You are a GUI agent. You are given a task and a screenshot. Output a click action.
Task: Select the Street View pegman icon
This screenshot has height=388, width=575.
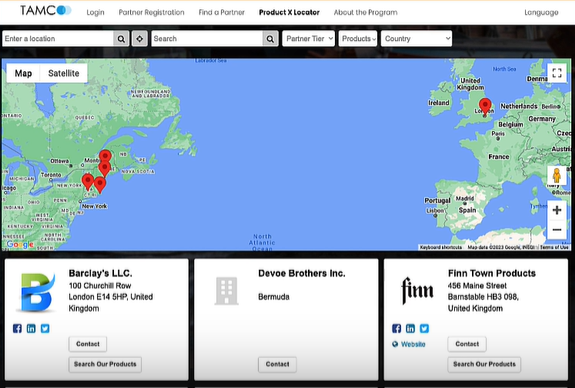tap(557, 175)
